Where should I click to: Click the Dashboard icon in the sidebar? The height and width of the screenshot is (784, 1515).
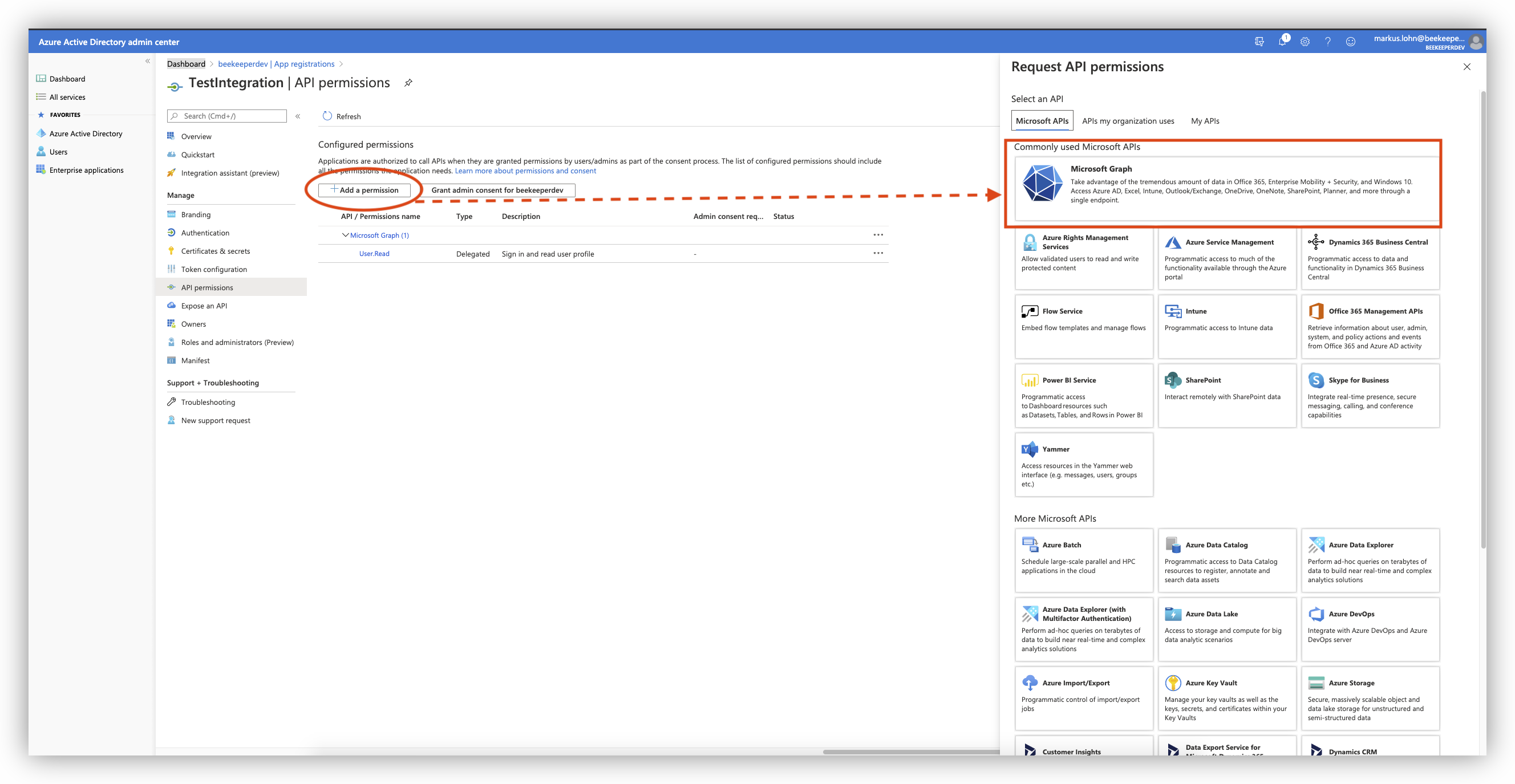(x=41, y=78)
